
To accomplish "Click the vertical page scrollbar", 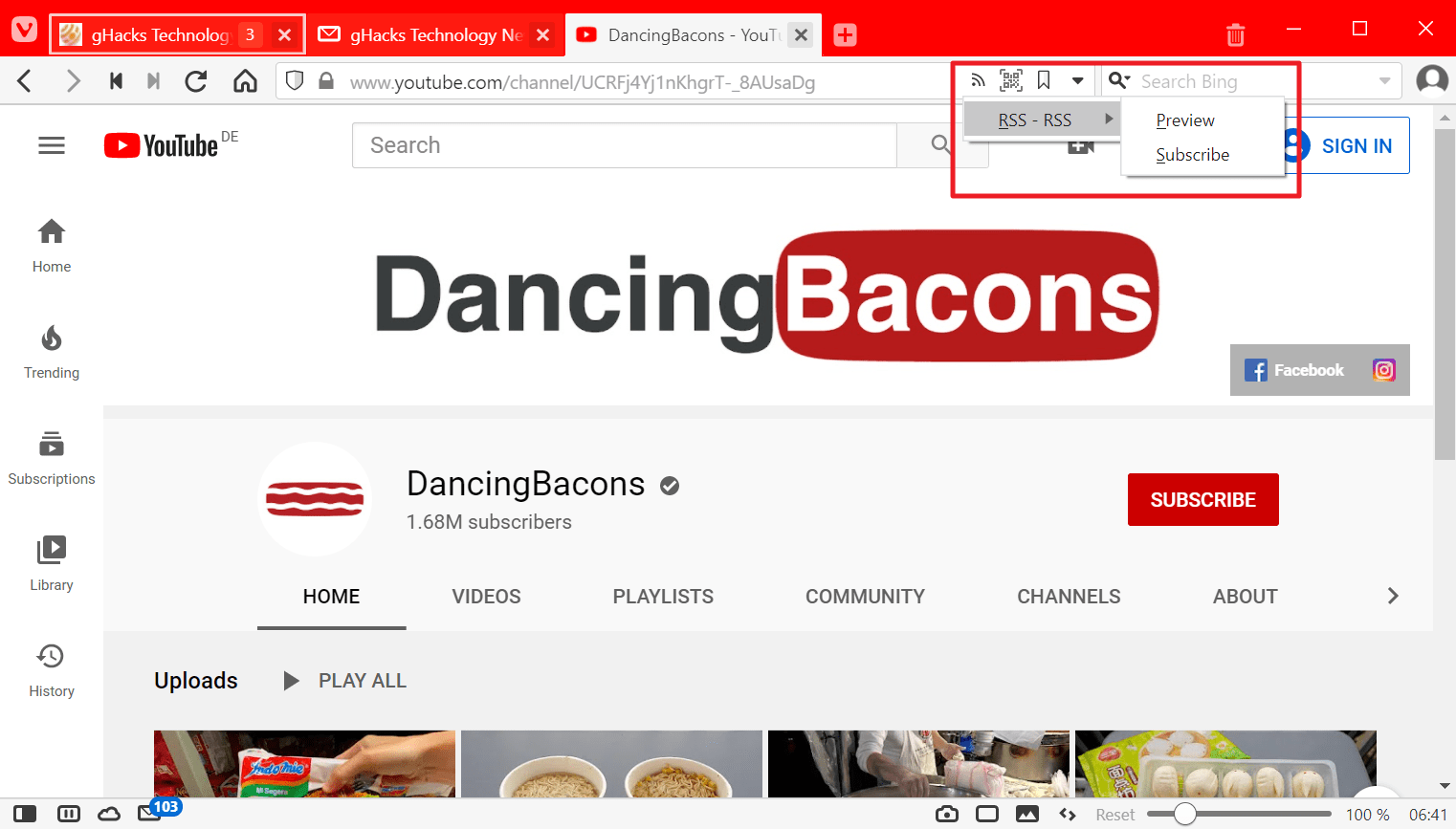I will pyautogui.click(x=1445, y=295).
